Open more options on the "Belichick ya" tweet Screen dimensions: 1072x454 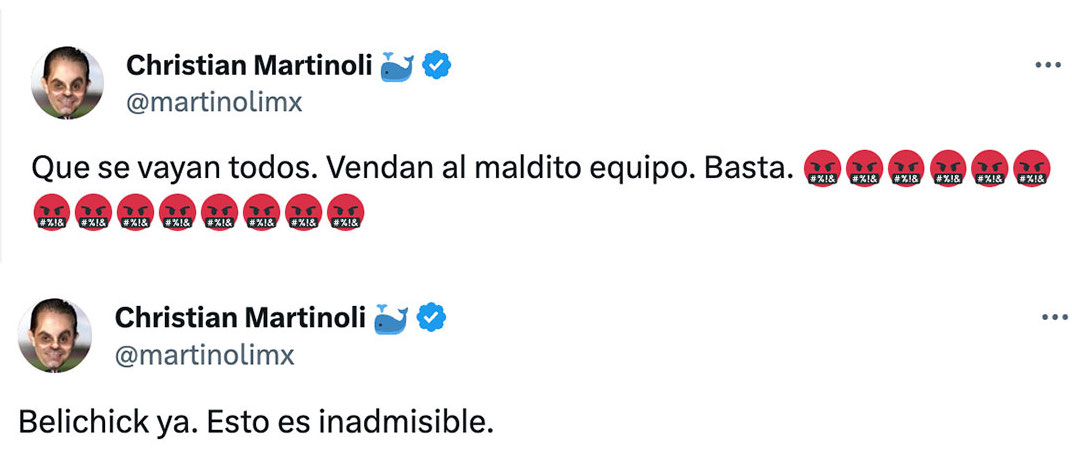1055,318
